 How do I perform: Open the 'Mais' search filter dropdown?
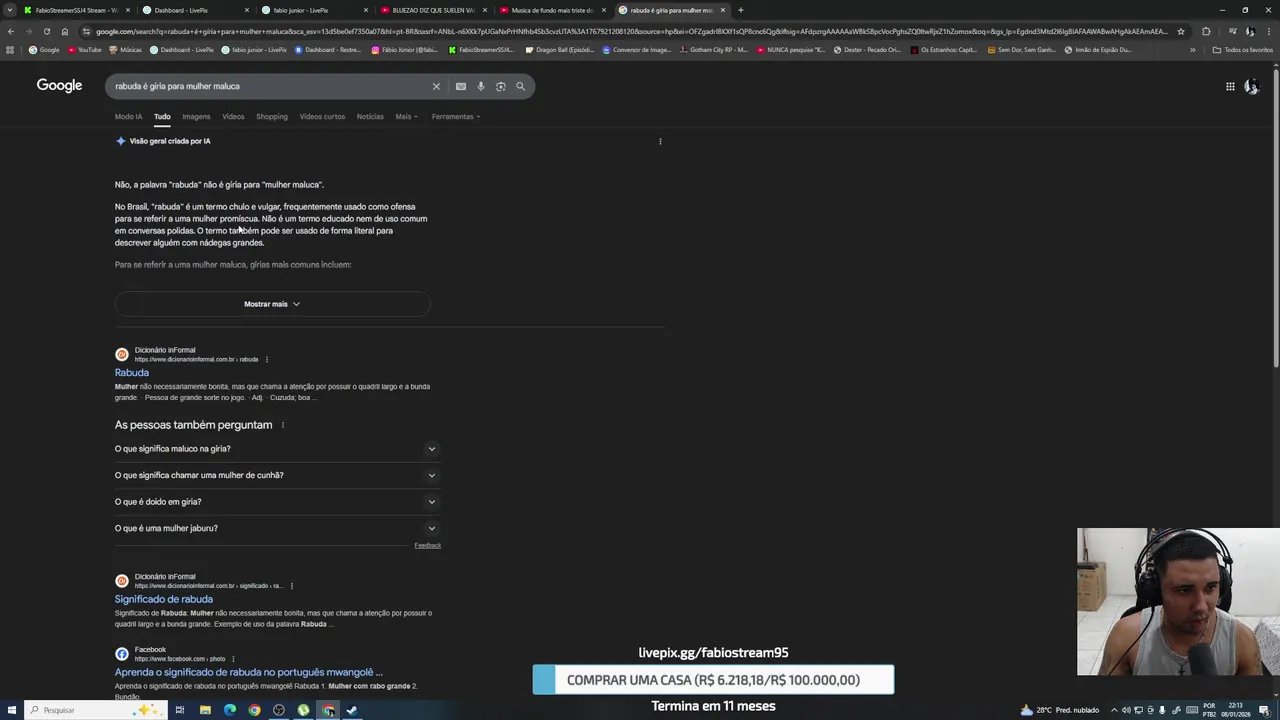point(406,116)
